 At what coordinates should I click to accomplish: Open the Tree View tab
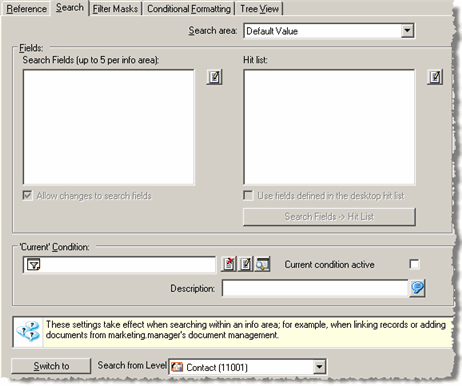point(260,9)
